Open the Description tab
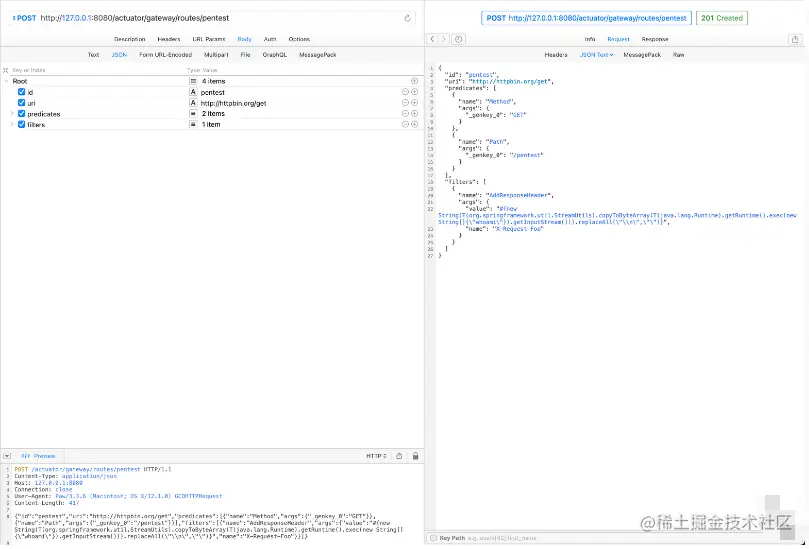Screen dimensions: 809x549 pos(130,39)
